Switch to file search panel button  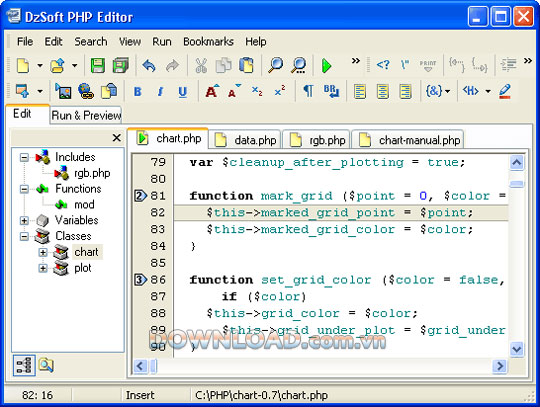pyautogui.click(x=46, y=365)
